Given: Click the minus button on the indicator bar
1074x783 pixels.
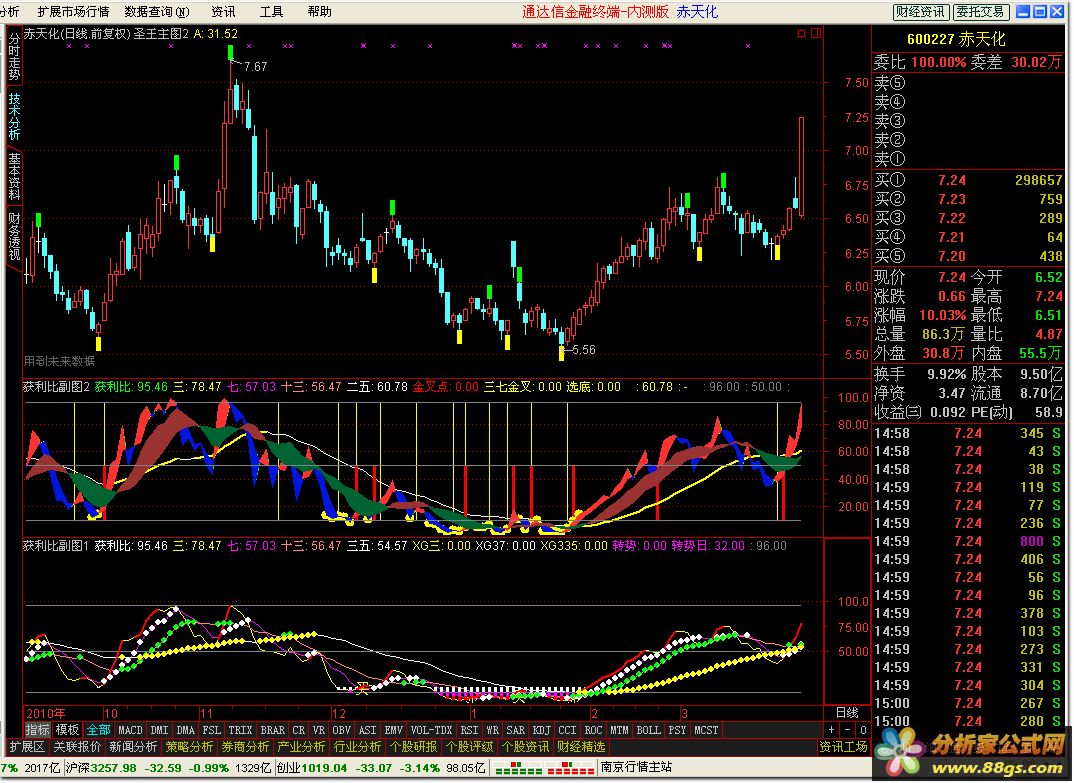Looking at the screenshot, I should (847, 730).
